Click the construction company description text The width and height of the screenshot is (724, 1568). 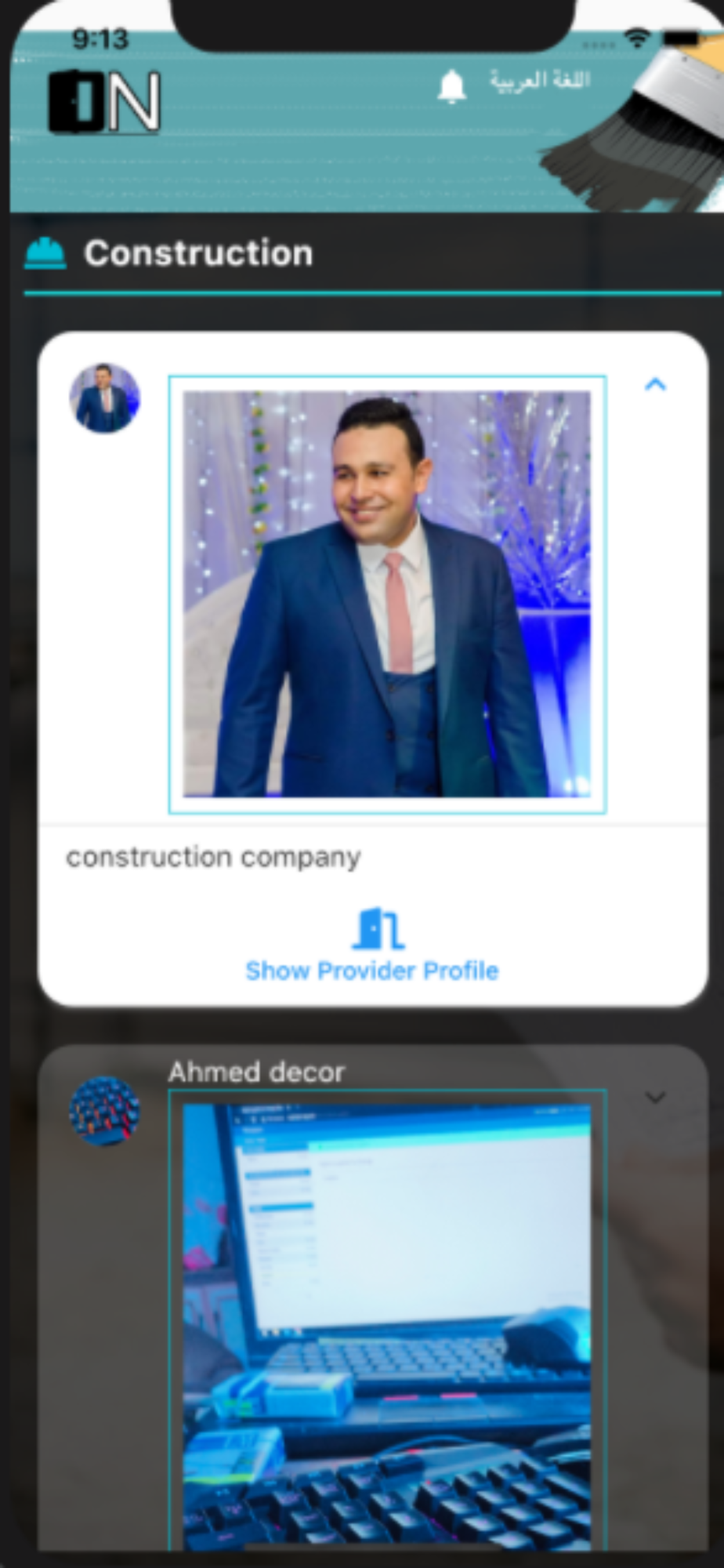[213, 857]
